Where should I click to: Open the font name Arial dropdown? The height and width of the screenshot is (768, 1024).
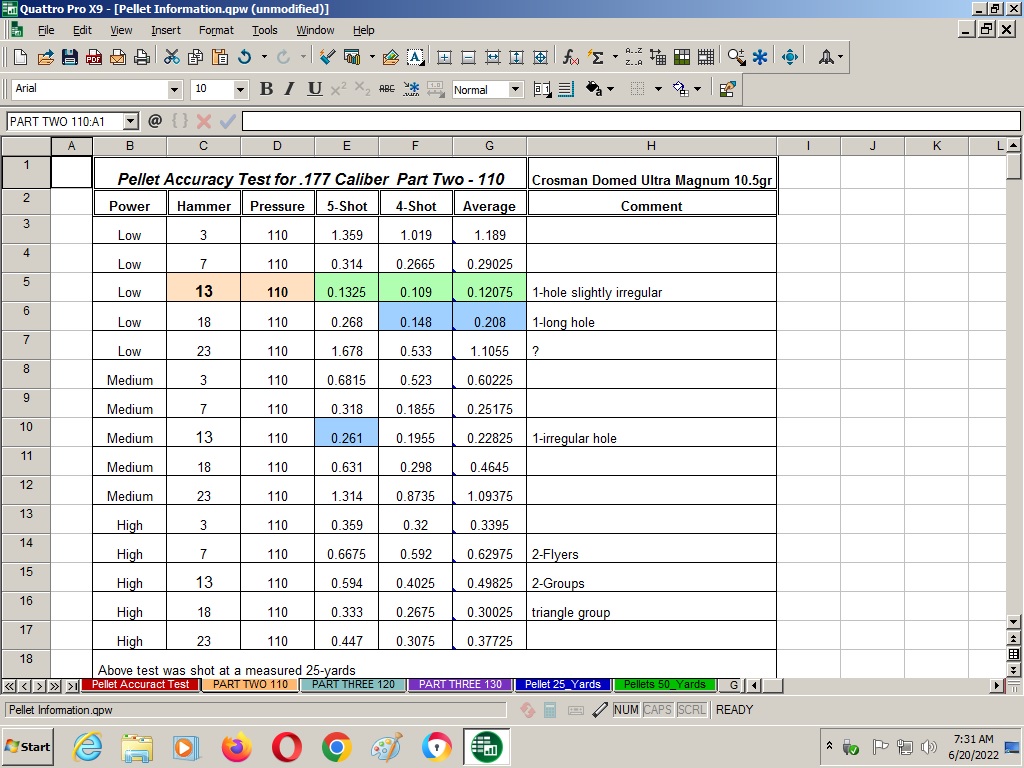(174, 89)
